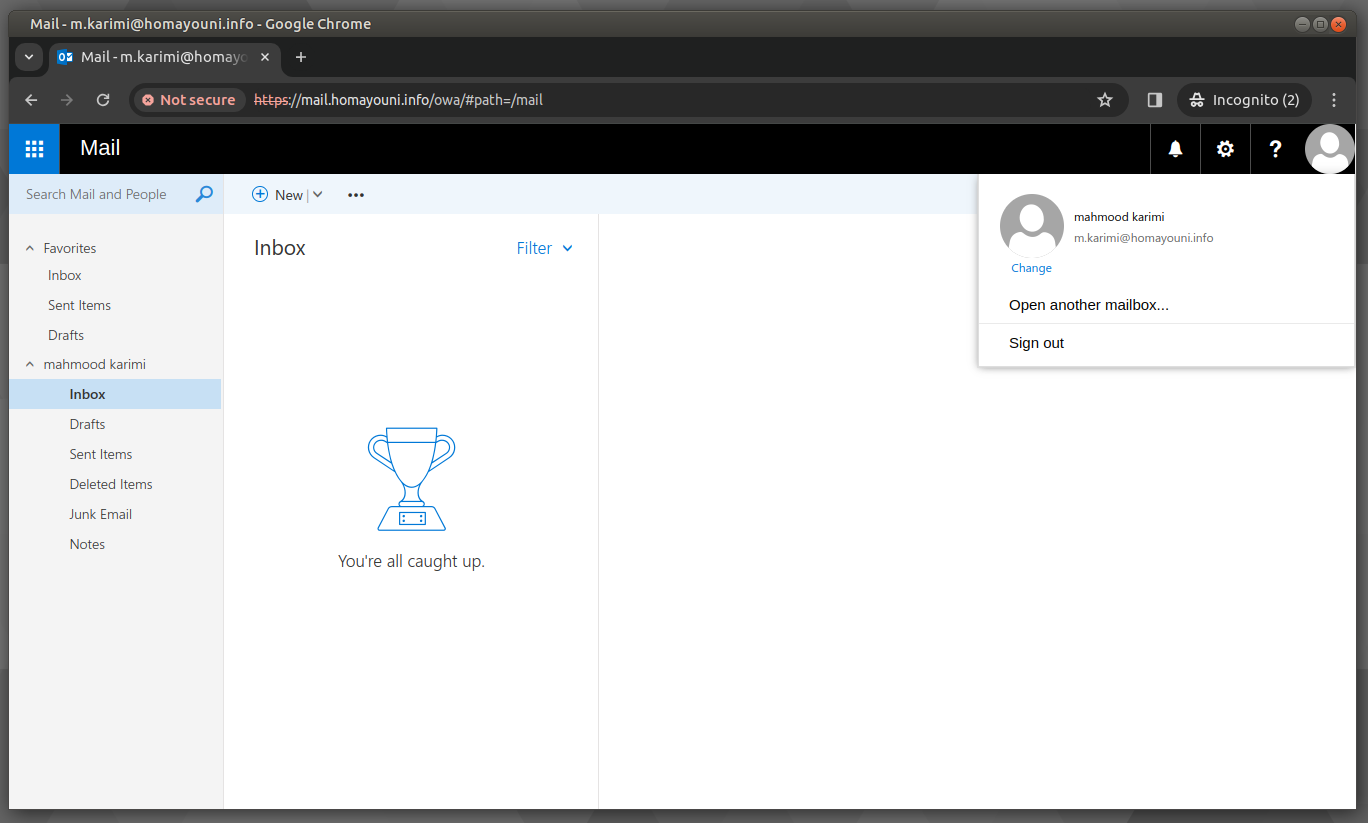The width and height of the screenshot is (1368, 823).
Task: Open the more actions ellipsis
Action: point(356,195)
